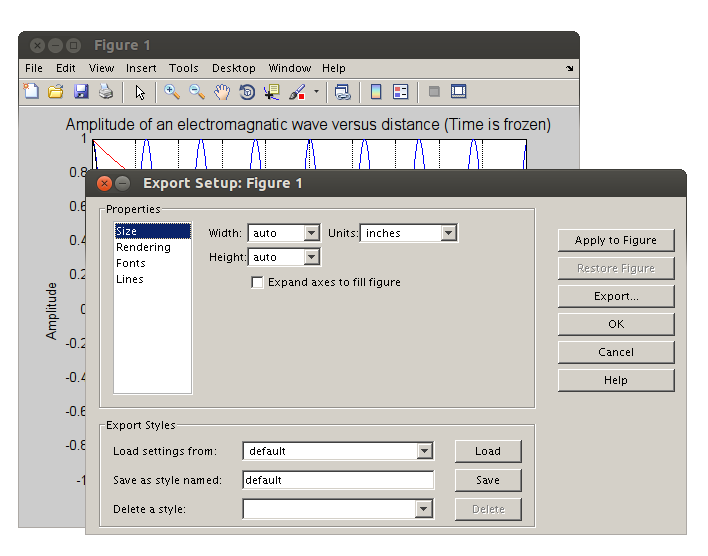
Task: Open file using the folder icon
Action: (56, 92)
